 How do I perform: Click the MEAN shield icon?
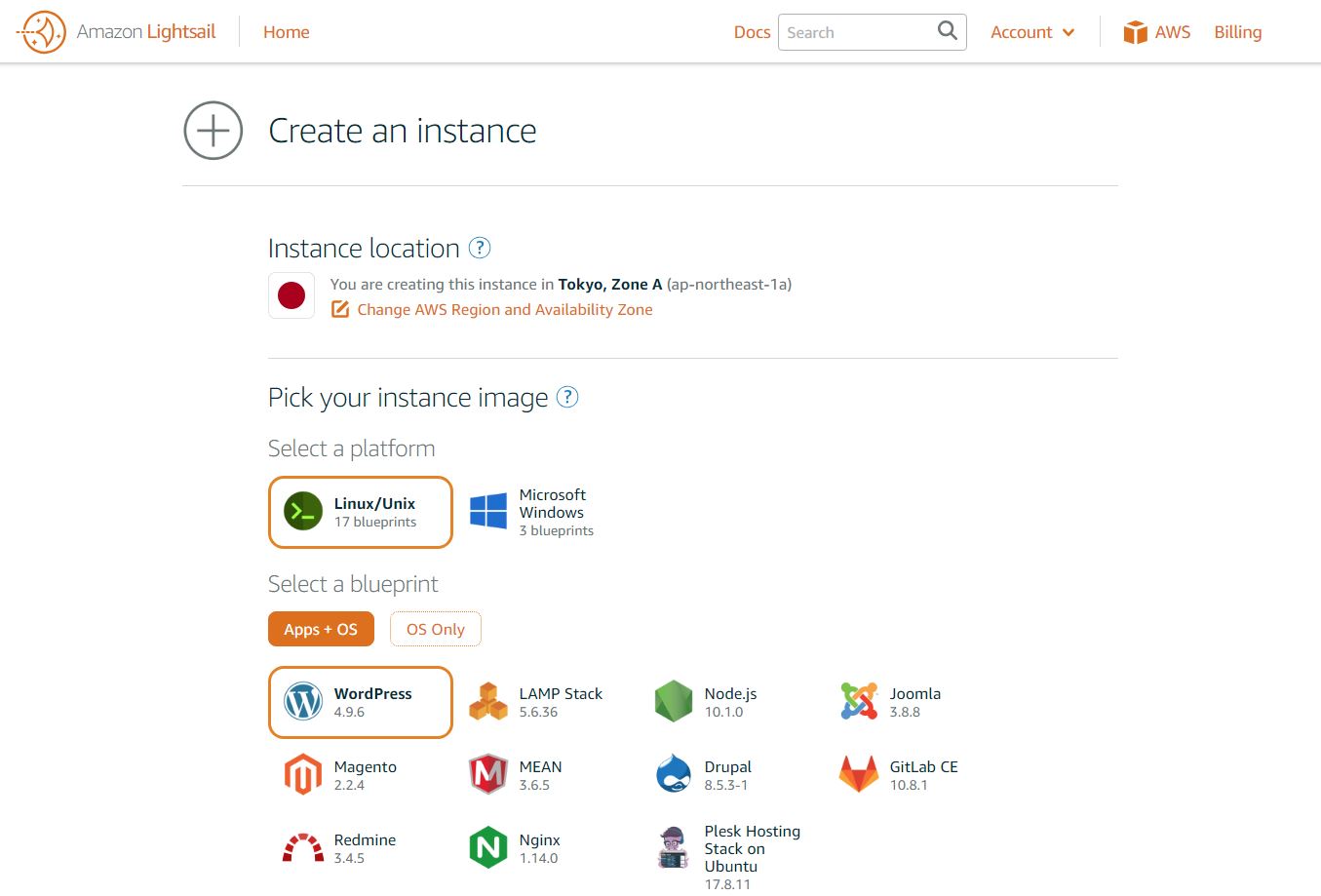(488, 775)
